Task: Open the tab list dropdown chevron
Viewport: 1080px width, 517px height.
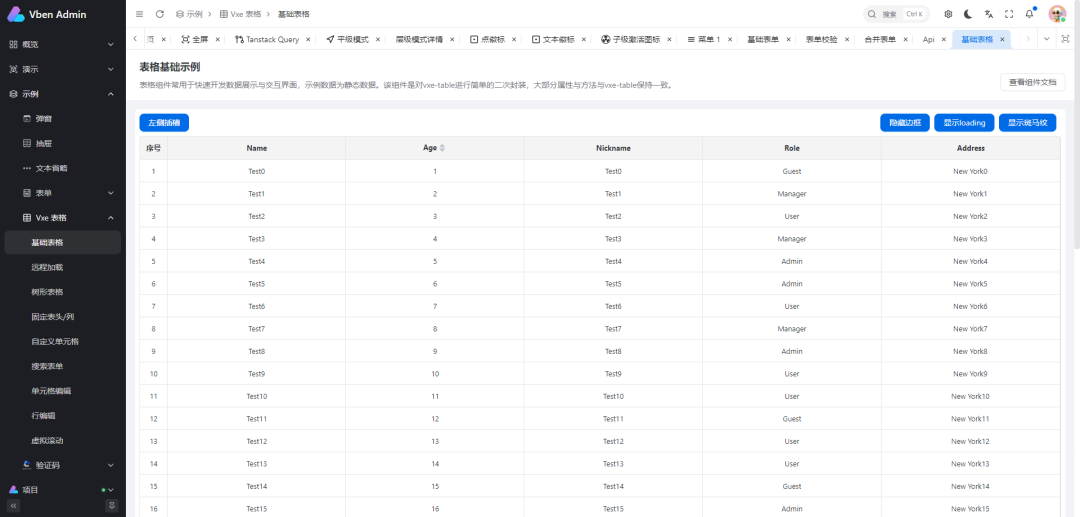Action: point(1046,39)
